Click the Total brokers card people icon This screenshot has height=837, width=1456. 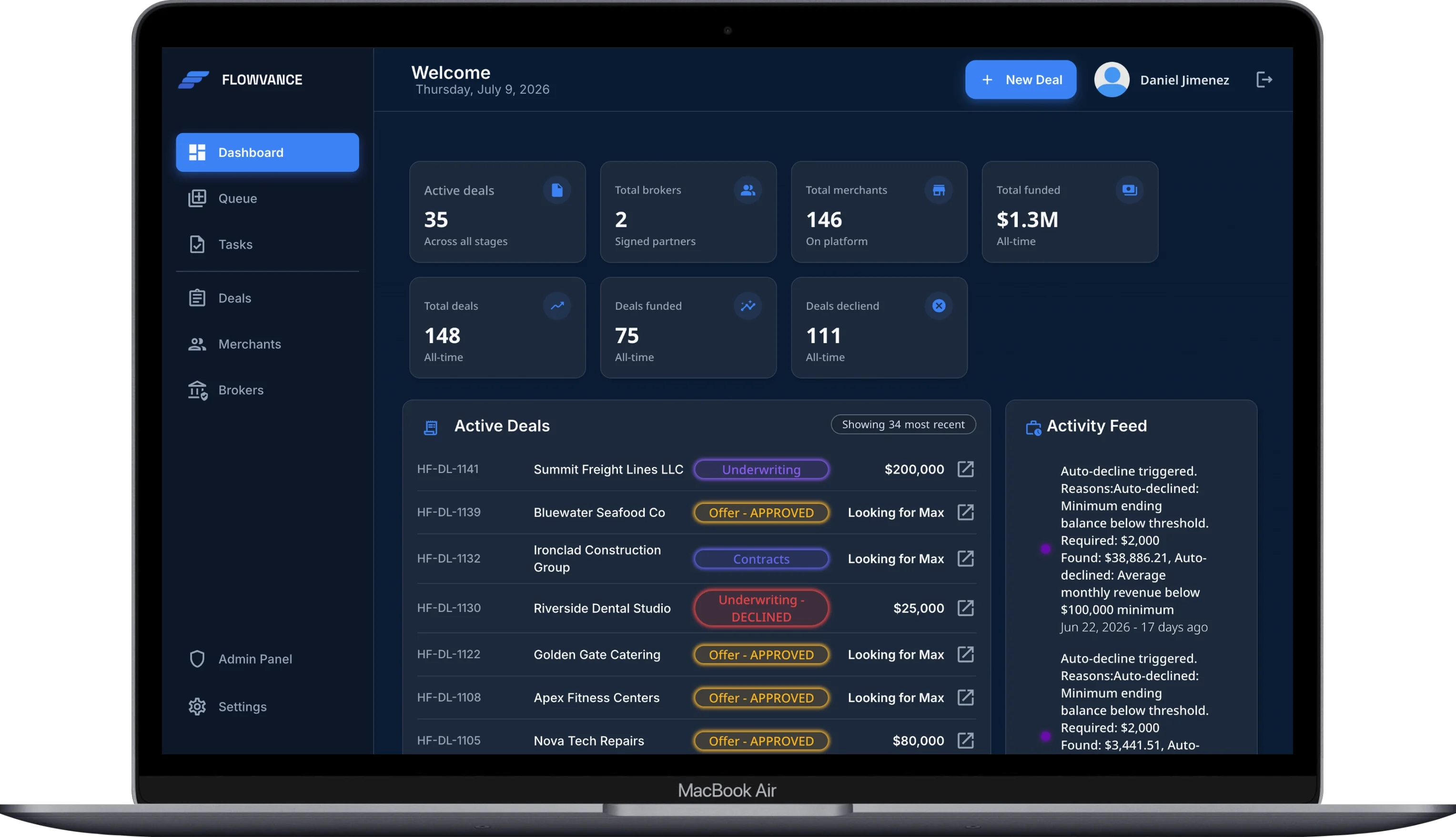pos(748,190)
